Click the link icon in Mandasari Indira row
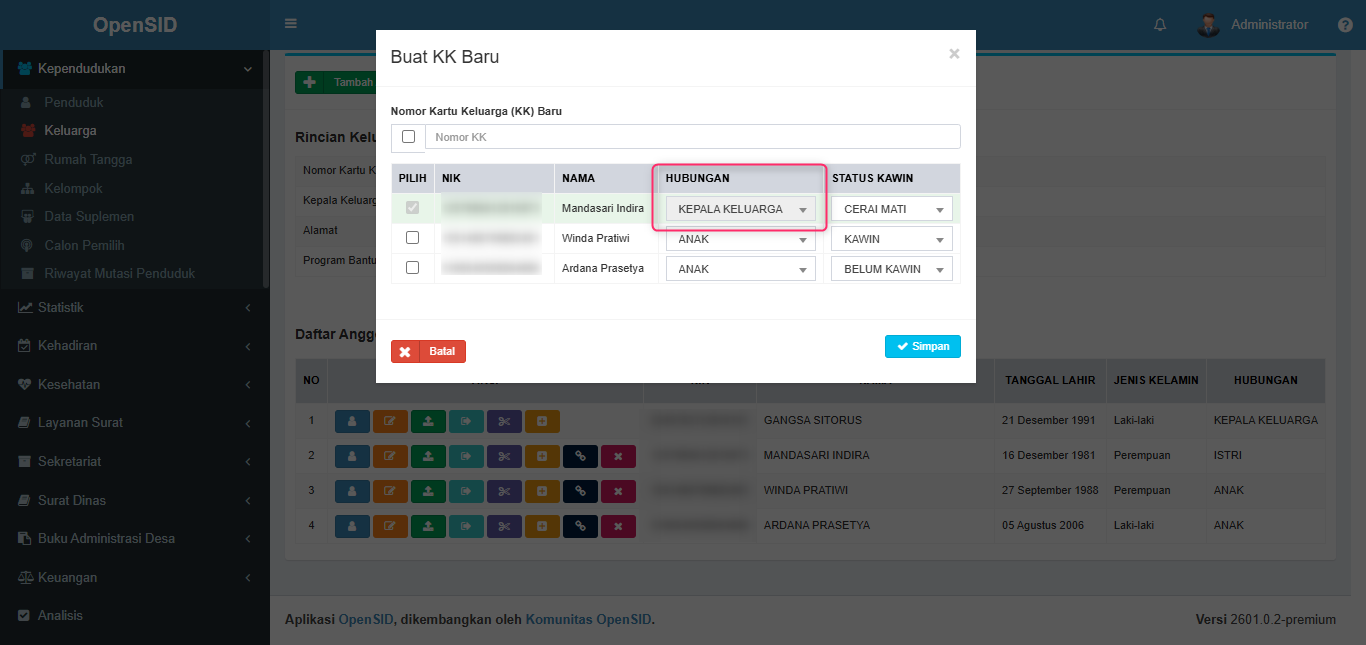Image resolution: width=1366 pixels, height=645 pixels. 580,456
